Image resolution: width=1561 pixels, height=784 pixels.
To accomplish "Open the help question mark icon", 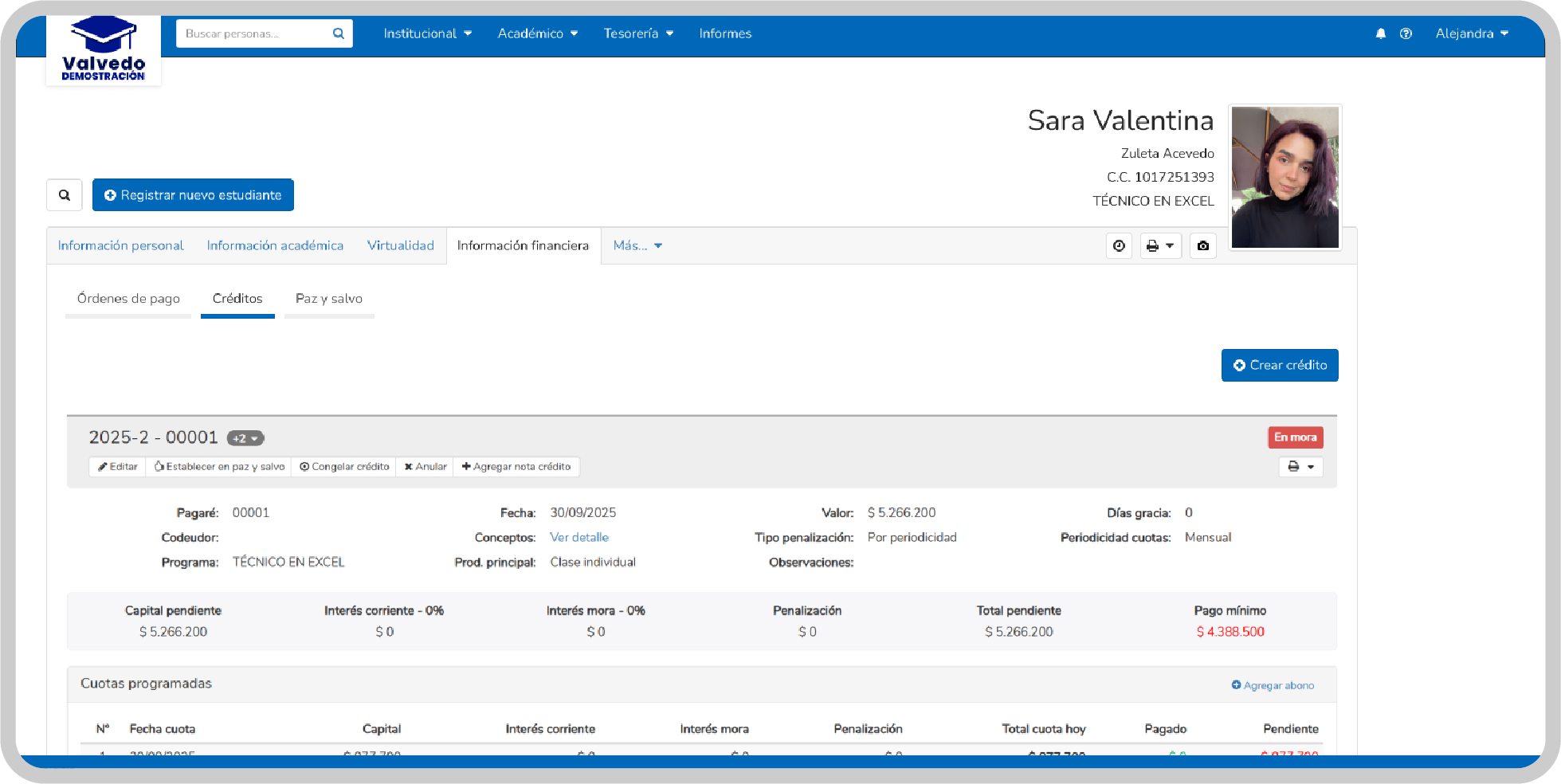I will (x=1406, y=33).
